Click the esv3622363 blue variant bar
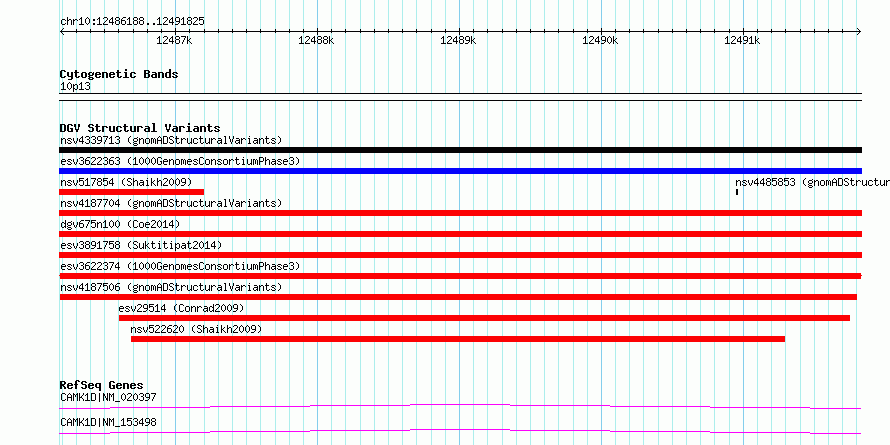Image resolution: width=890 pixels, height=445 pixels. [460, 171]
